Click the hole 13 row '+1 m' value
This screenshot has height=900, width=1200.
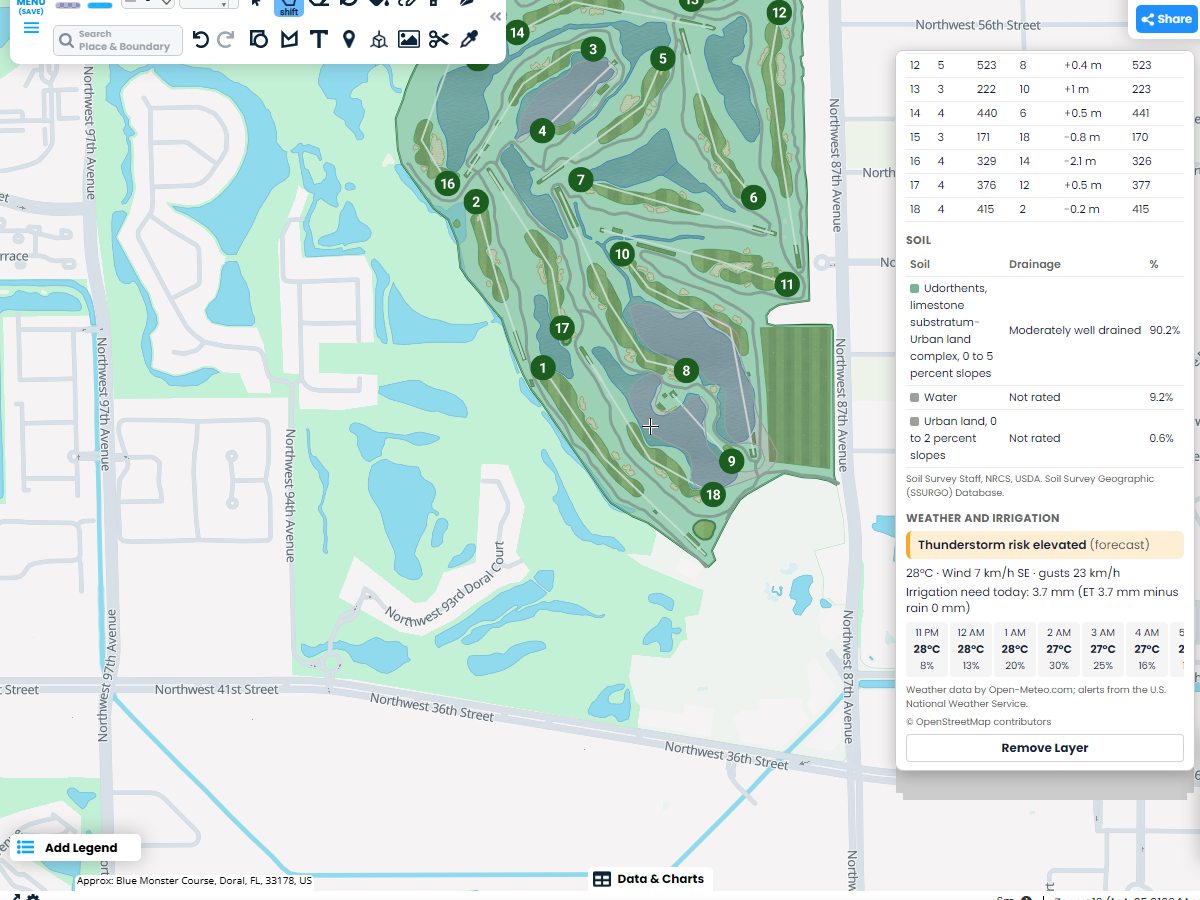click(x=1076, y=89)
